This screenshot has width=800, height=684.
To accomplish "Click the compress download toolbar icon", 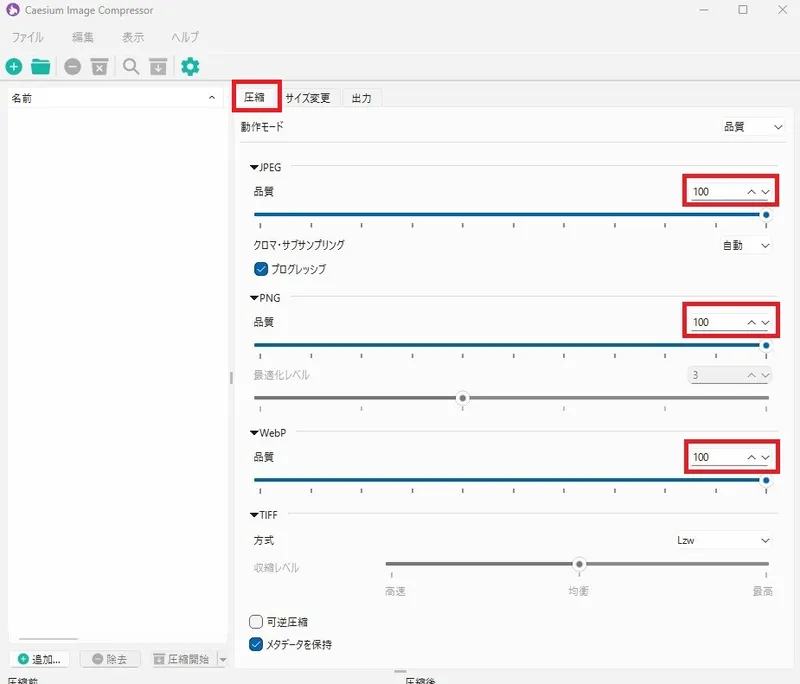I will tap(158, 67).
